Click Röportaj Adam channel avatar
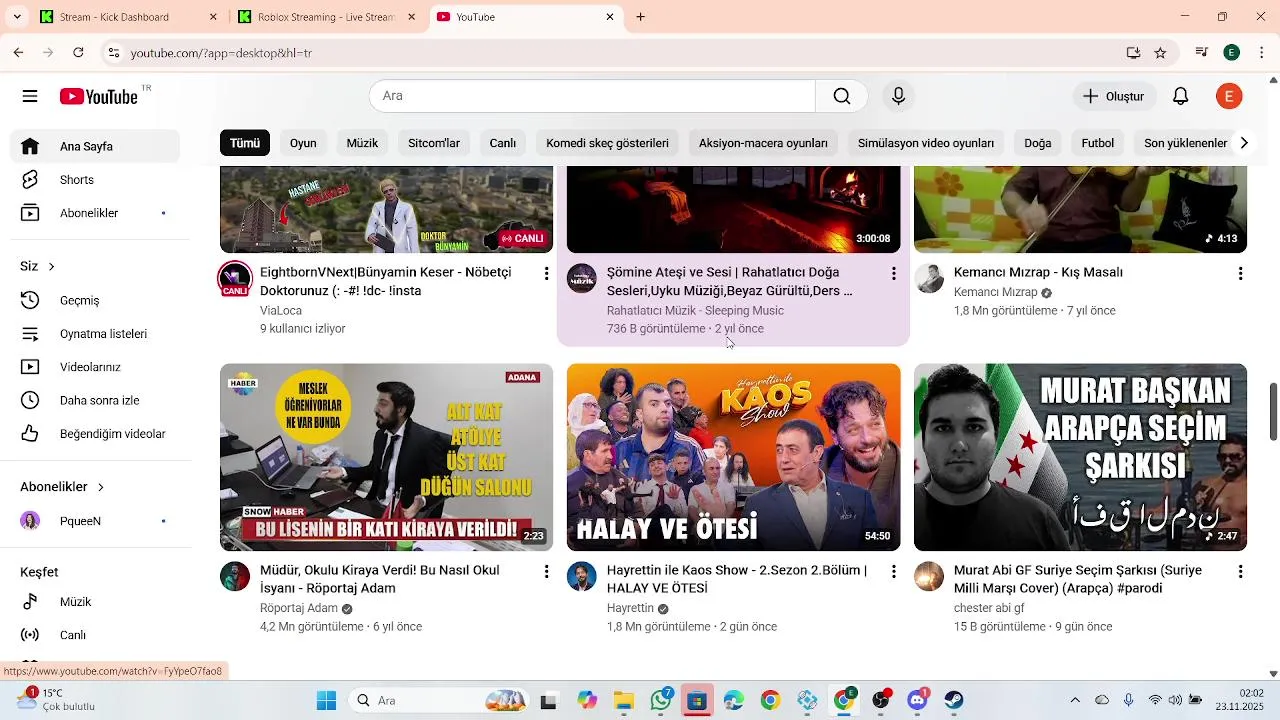The image size is (1280, 720). point(235,576)
